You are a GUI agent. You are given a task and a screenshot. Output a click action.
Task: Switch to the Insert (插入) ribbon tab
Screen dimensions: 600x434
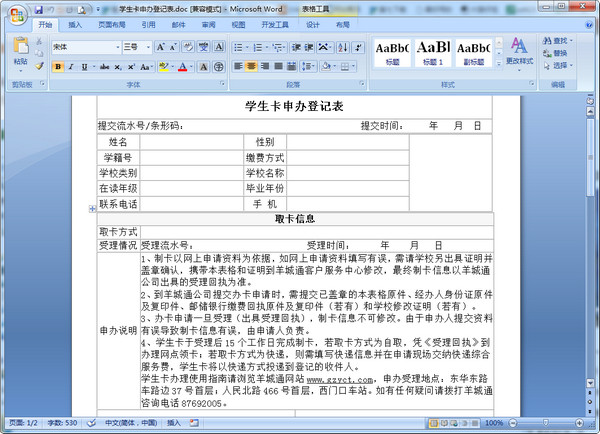[x=75, y=23]
